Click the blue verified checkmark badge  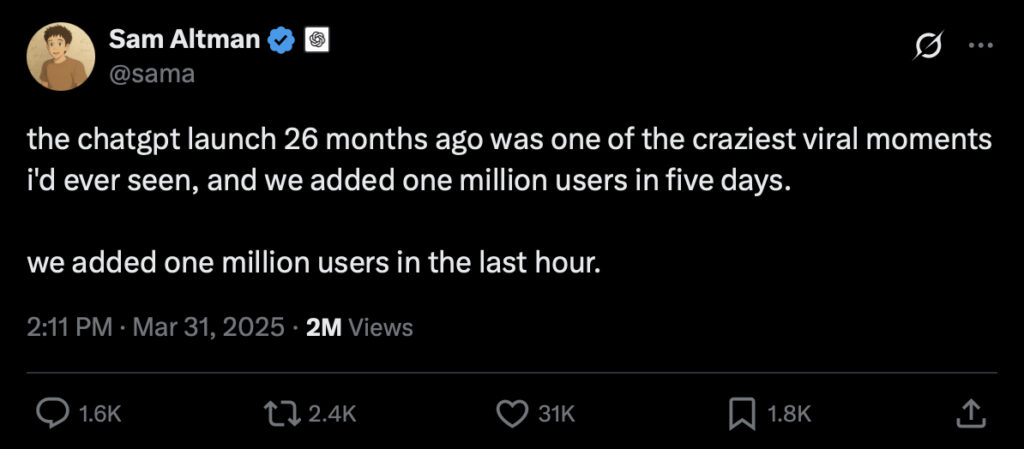[283, 41]
